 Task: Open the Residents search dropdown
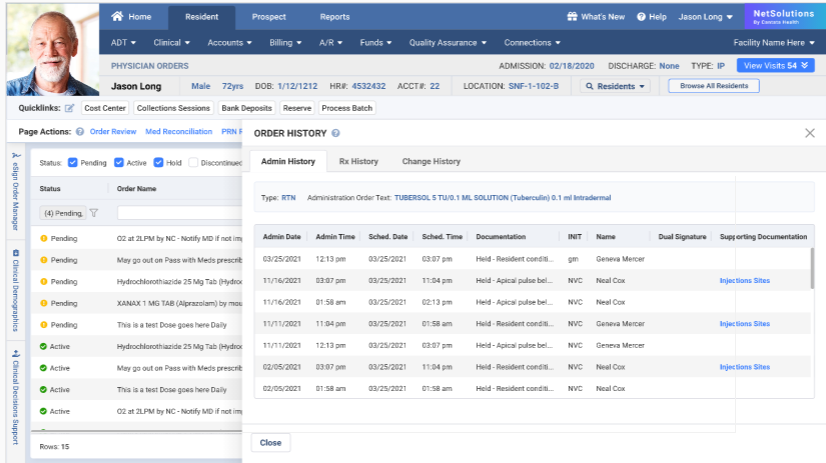(615, 86)
